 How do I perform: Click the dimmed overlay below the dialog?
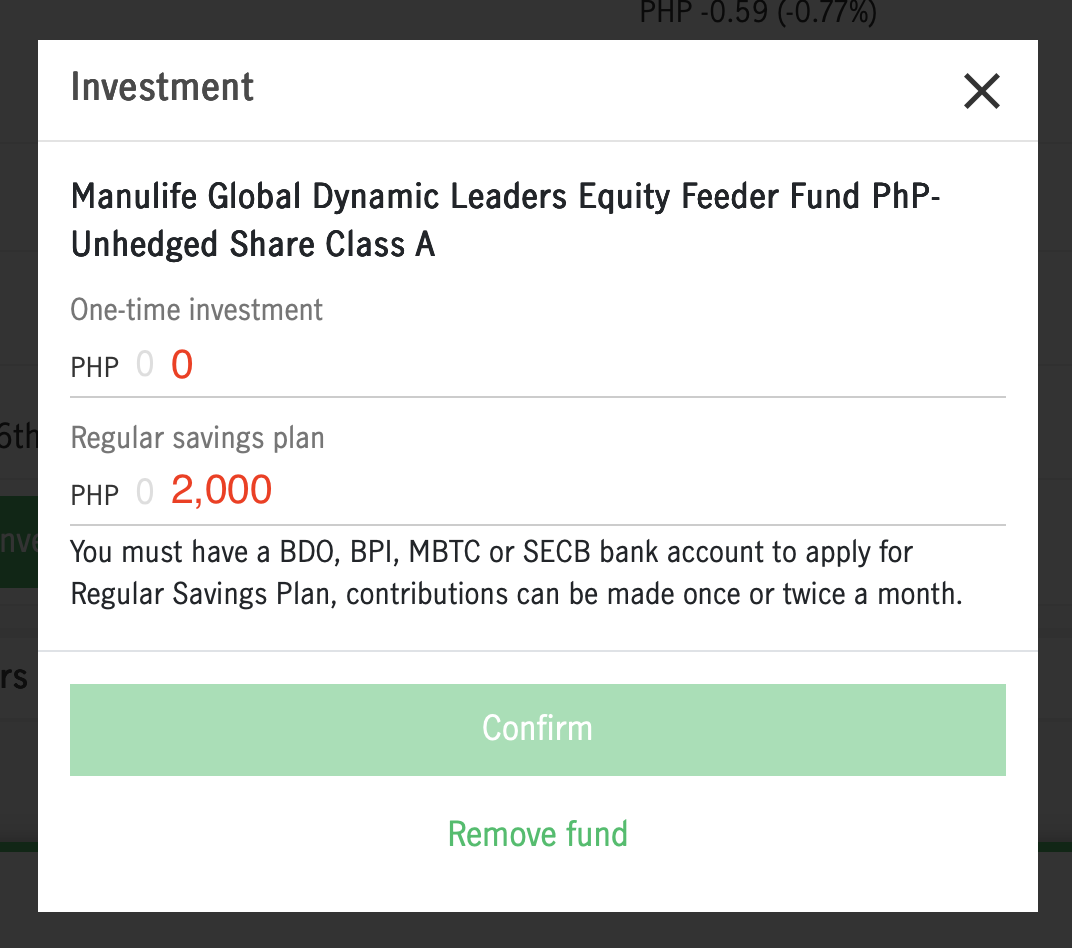click(x=536, y=931)
